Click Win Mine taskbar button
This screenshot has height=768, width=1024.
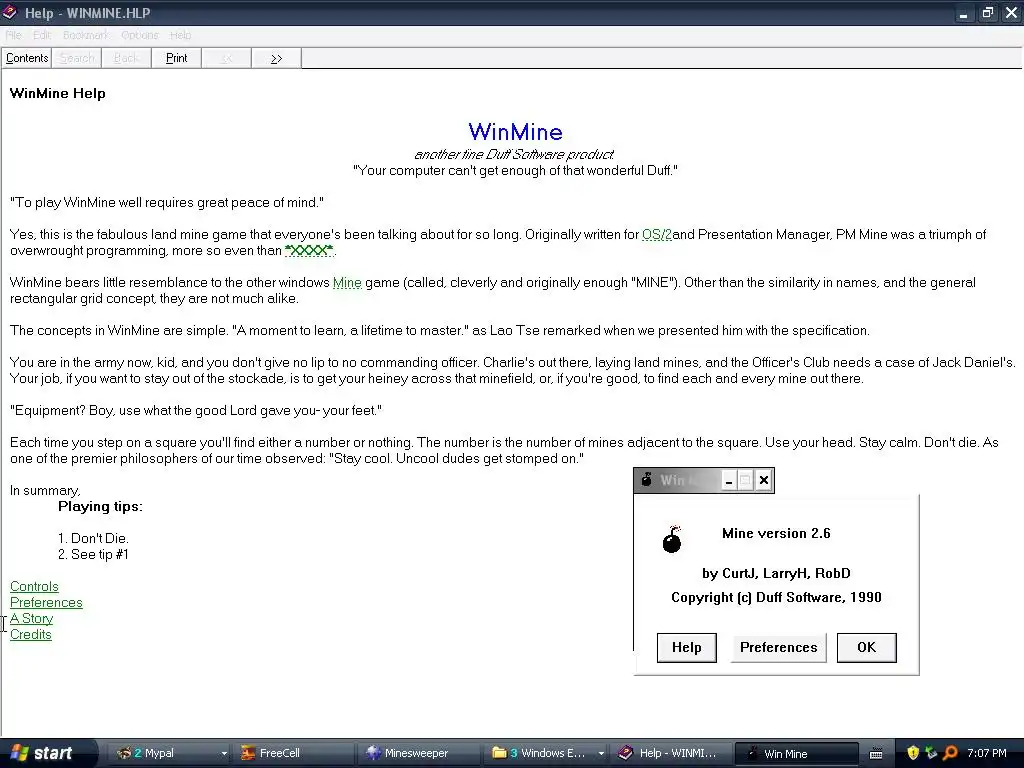click(x=797, y=753)
